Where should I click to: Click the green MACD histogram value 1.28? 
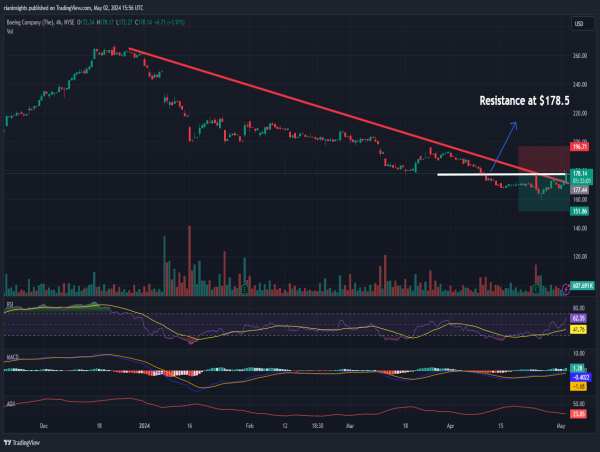coord(577,368)
